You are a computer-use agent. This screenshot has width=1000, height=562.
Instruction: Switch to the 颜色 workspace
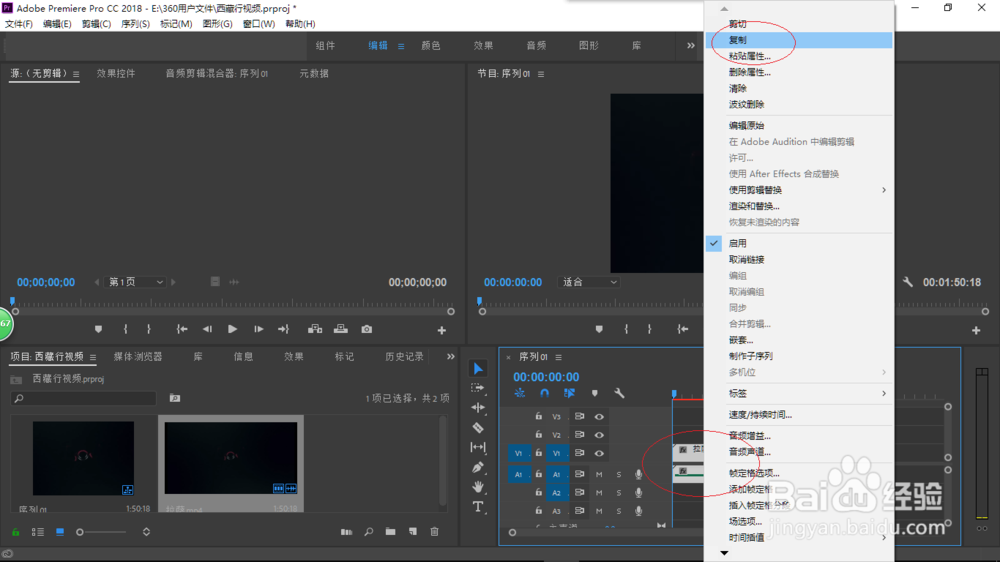431,45
